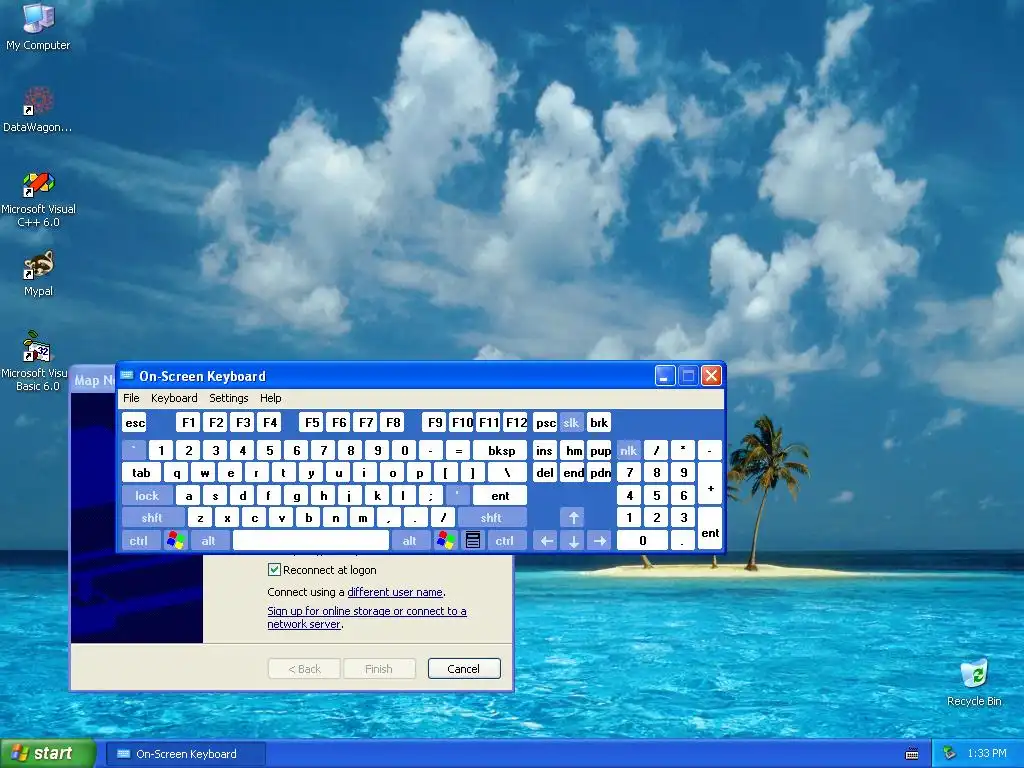Select the Mypal raccoon icon

tap(39, 273)
